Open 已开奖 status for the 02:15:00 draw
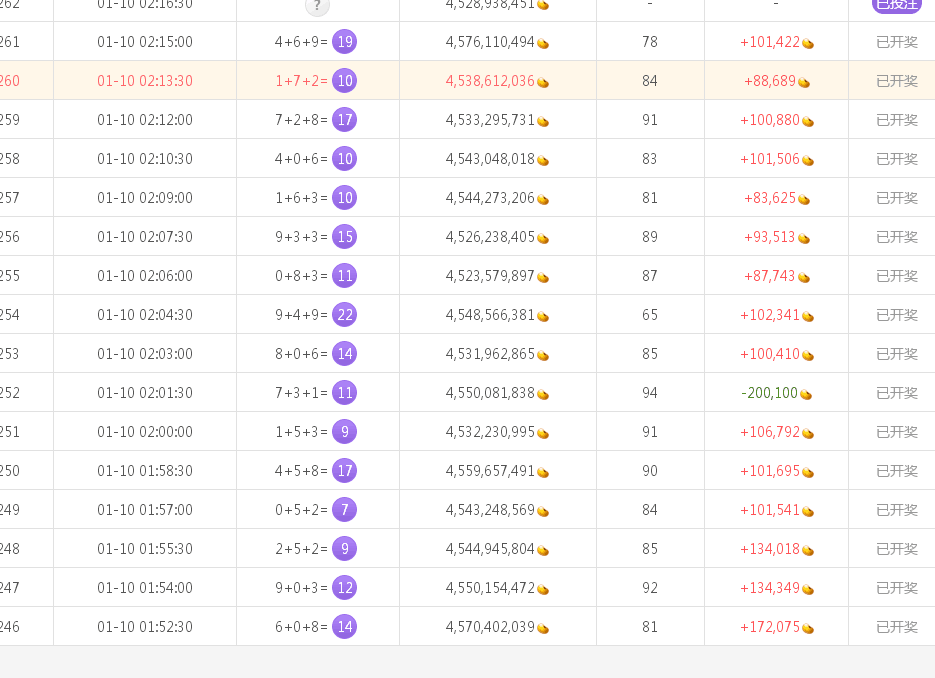 coord(897,42)
